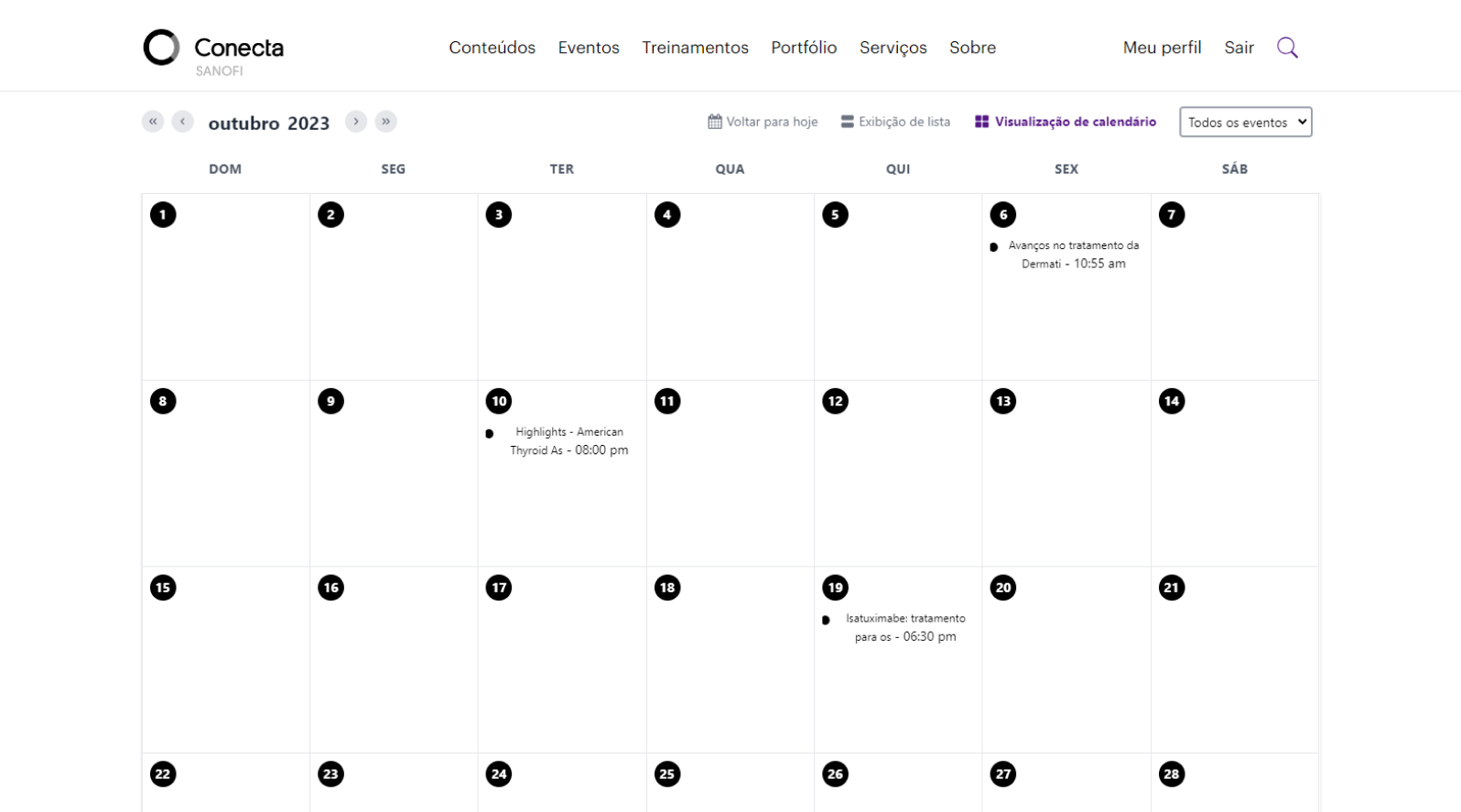Open the Isatuximabe tratamento event

pyautogui.click(x=904, y=628)
